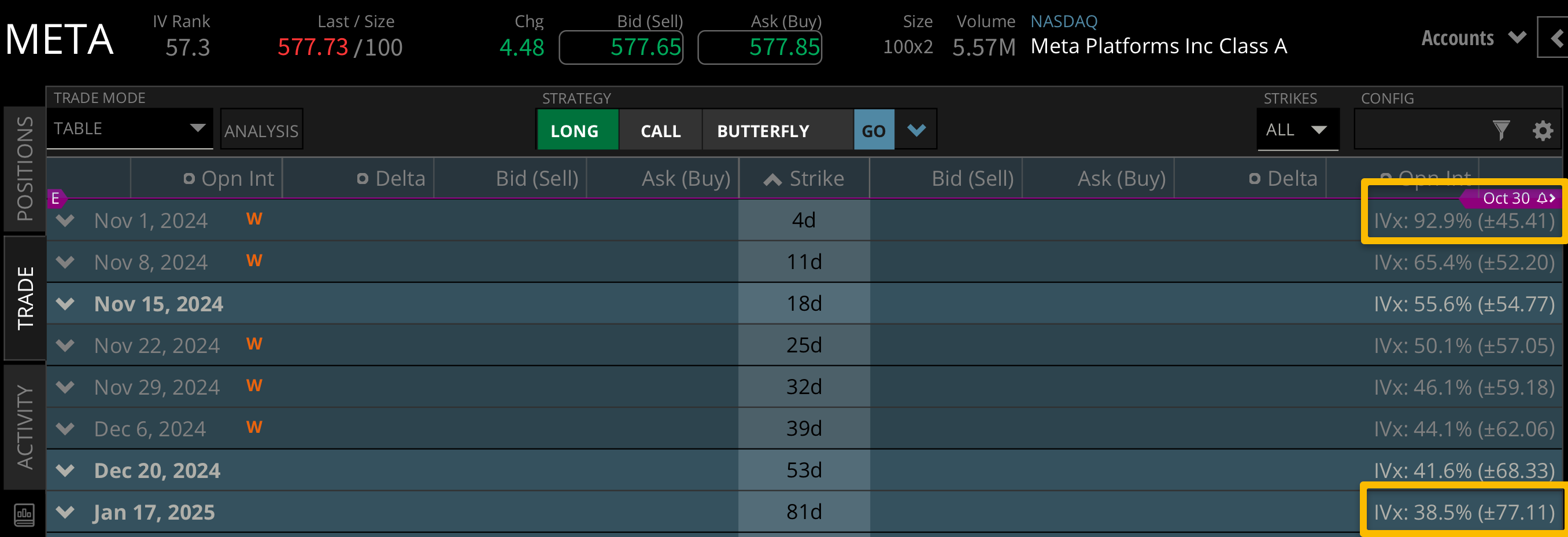The width and height of the screenshot is (1568, 537).
Task: Open the TRADE MODE Table dropdown
Action: click(130, 128)
